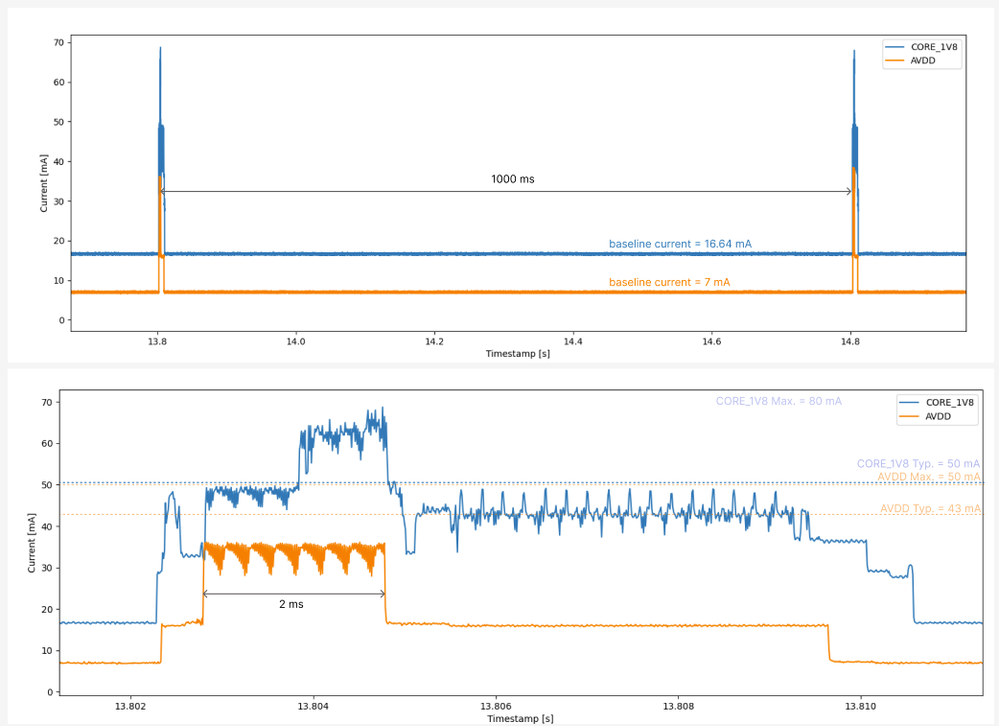Click the 70 y-axis tick in upper chart
999x726 pixels.
(x=59, y=43)
